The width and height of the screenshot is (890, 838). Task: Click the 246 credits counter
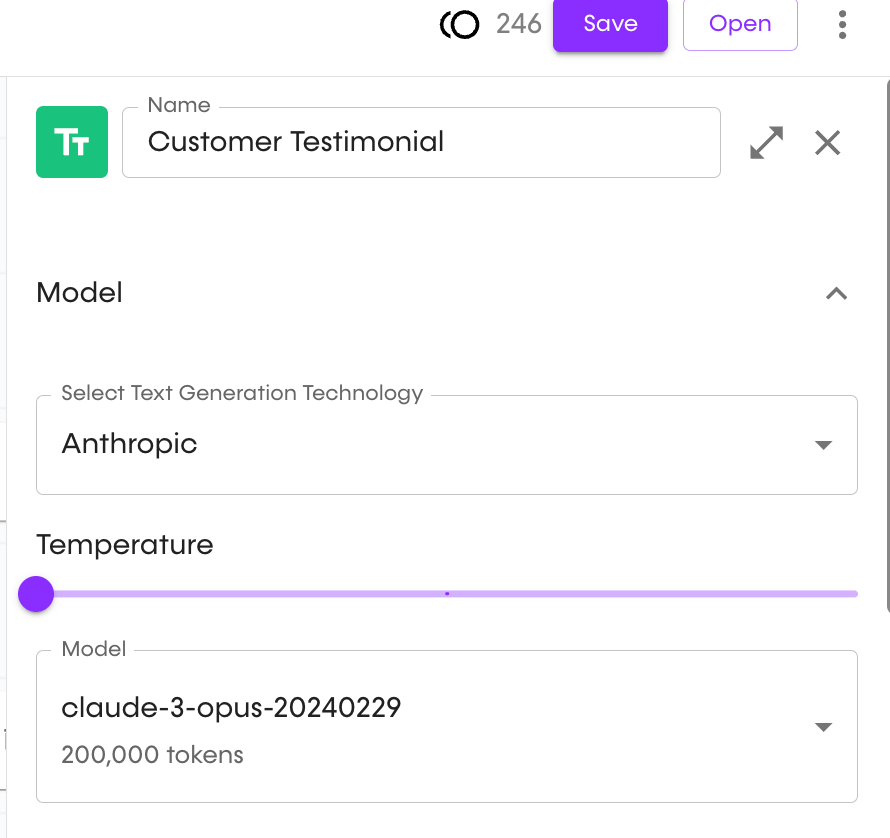519,24
